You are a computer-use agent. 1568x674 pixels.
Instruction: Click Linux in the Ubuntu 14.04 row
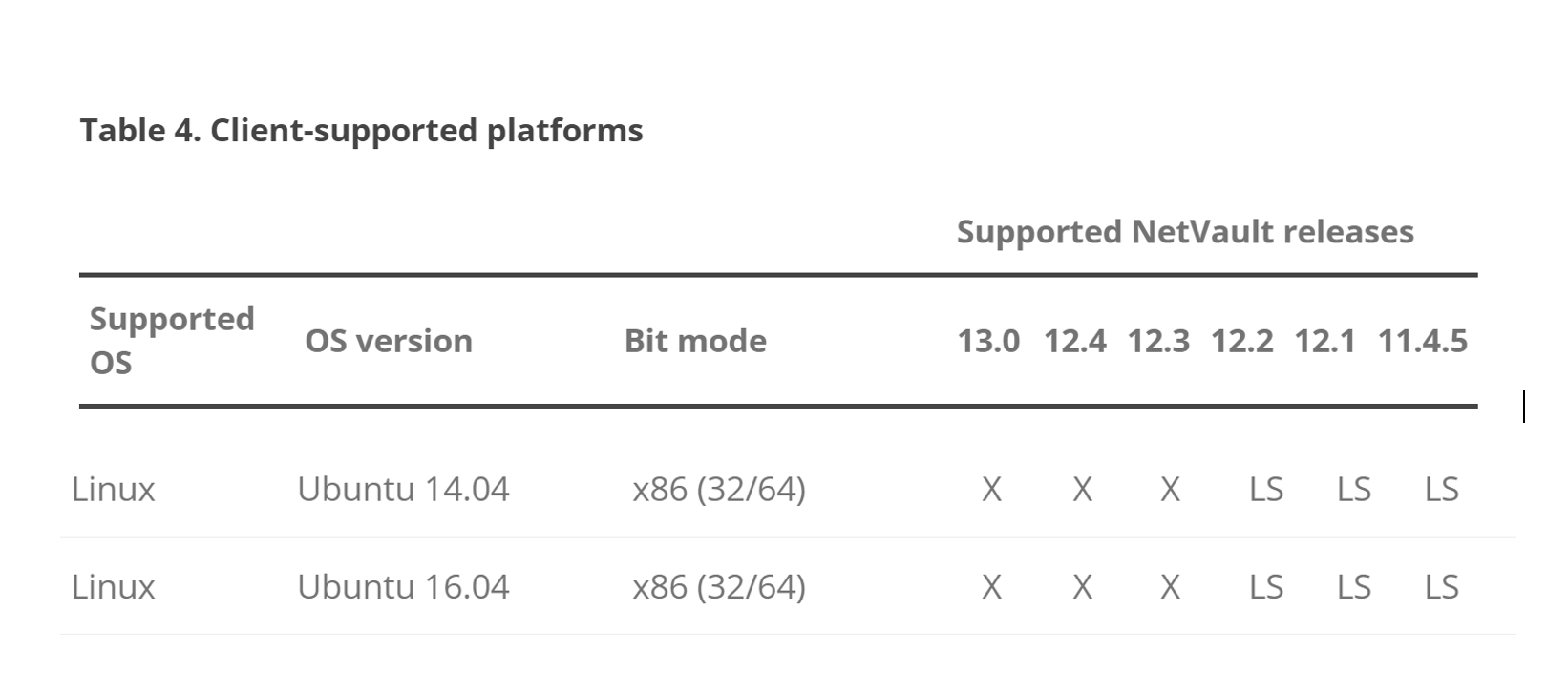point(113,490)
